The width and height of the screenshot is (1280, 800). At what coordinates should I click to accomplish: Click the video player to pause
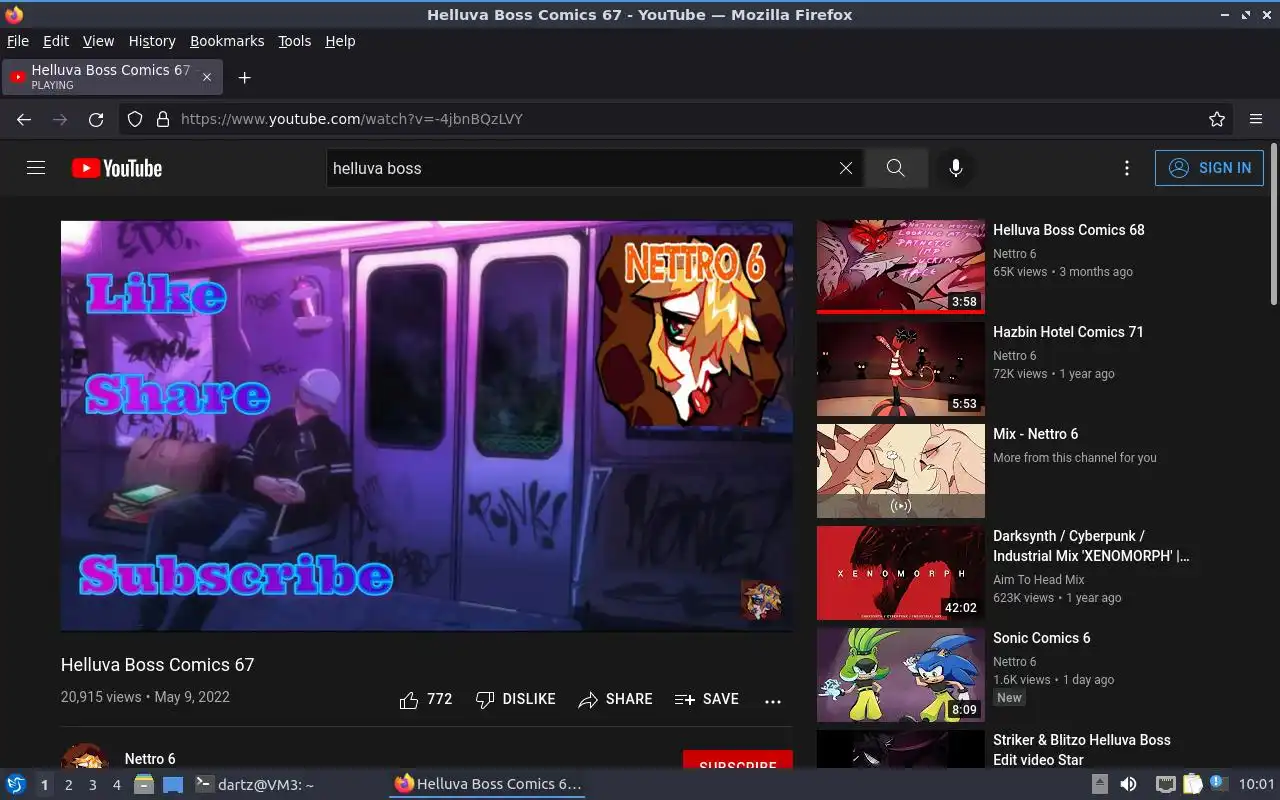point(427,426)
